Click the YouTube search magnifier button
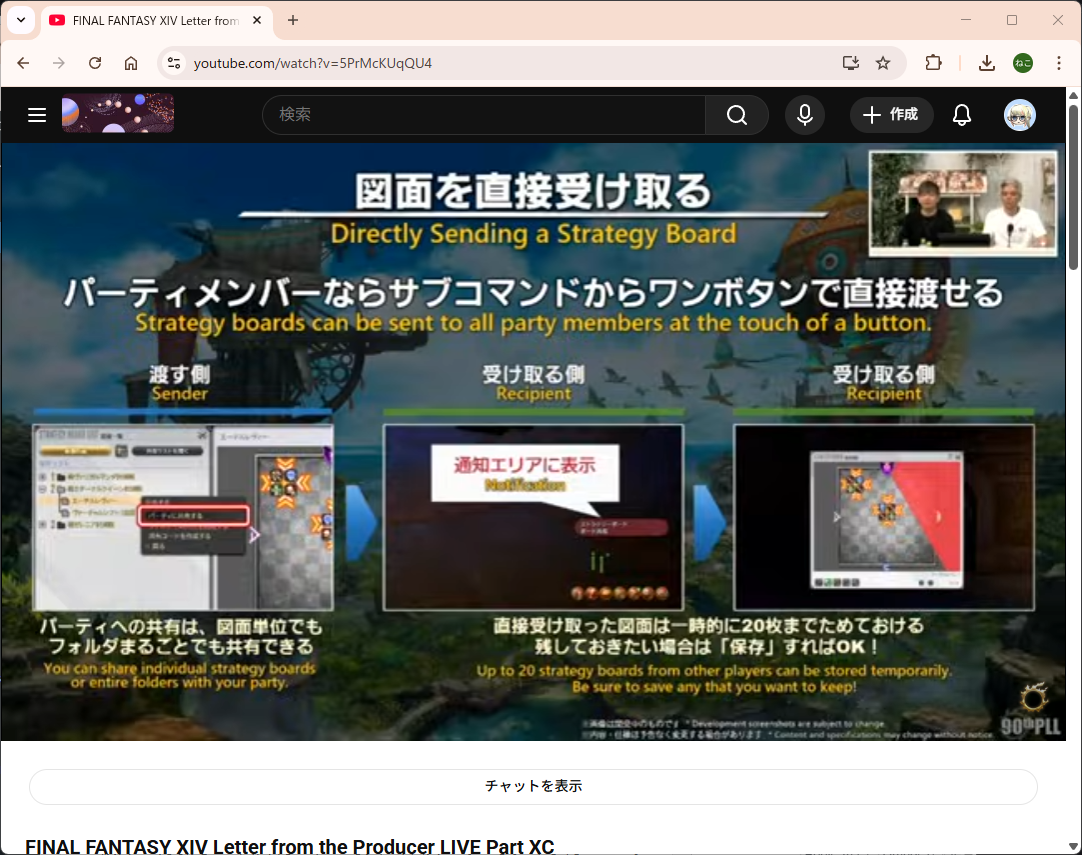 (737, 115)
